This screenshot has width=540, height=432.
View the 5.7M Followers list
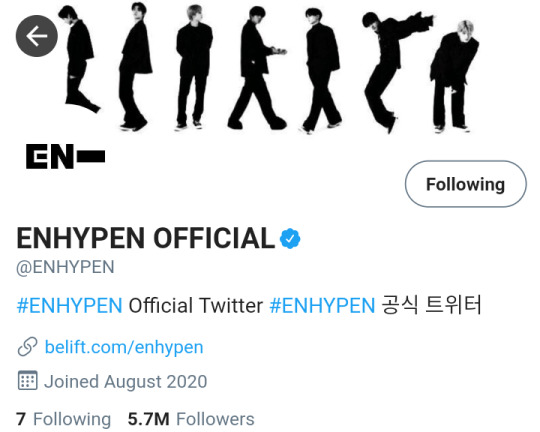191,419
